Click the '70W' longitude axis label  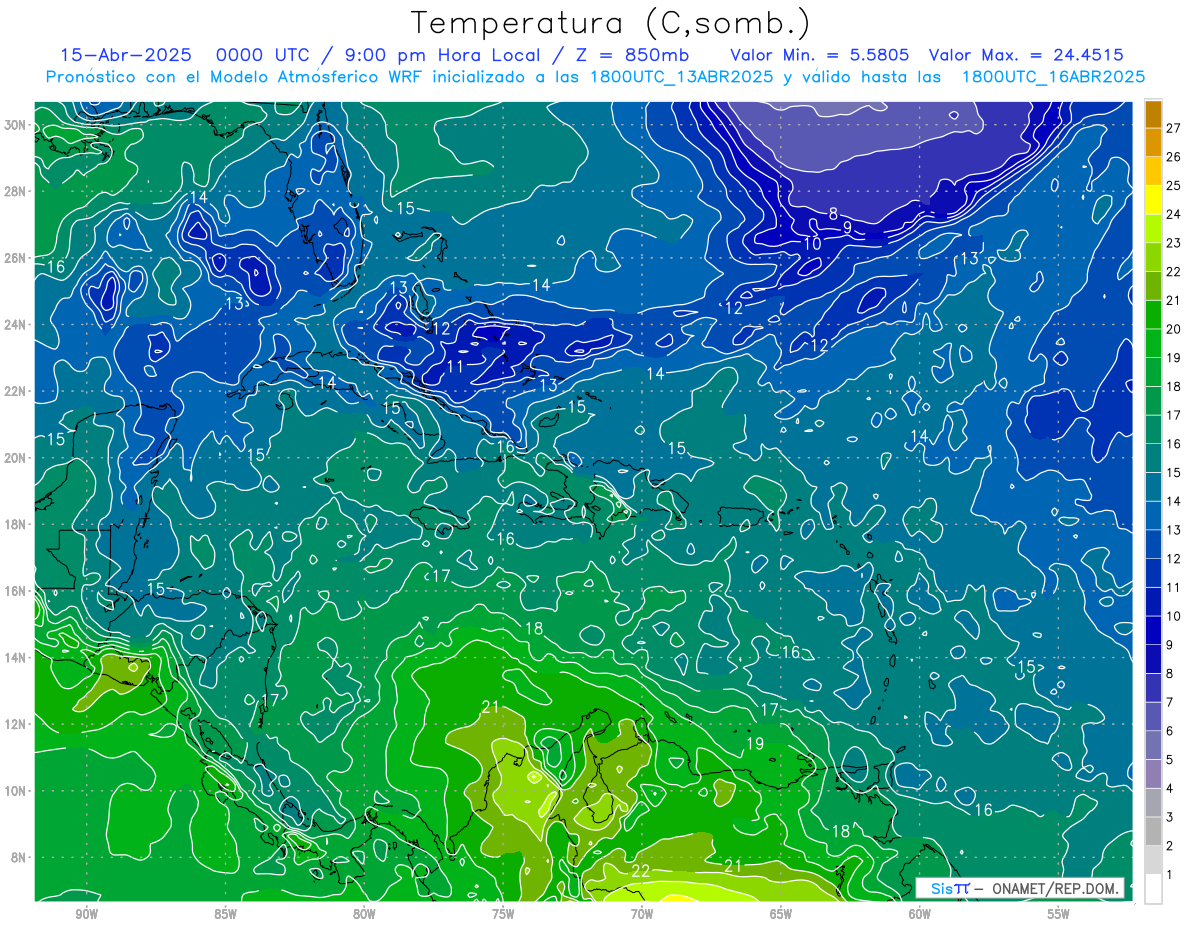tap(642, 914)
